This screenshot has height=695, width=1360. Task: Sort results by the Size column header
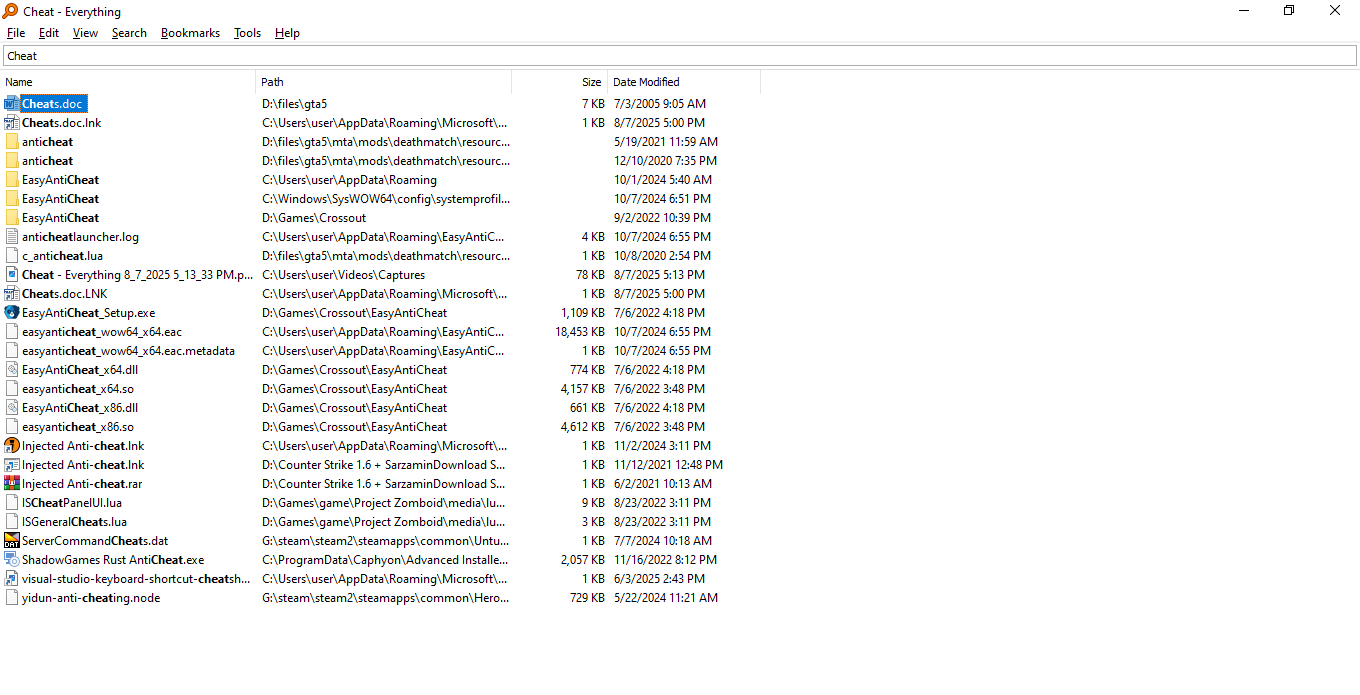pyautogui.click(x=559, y=82)
